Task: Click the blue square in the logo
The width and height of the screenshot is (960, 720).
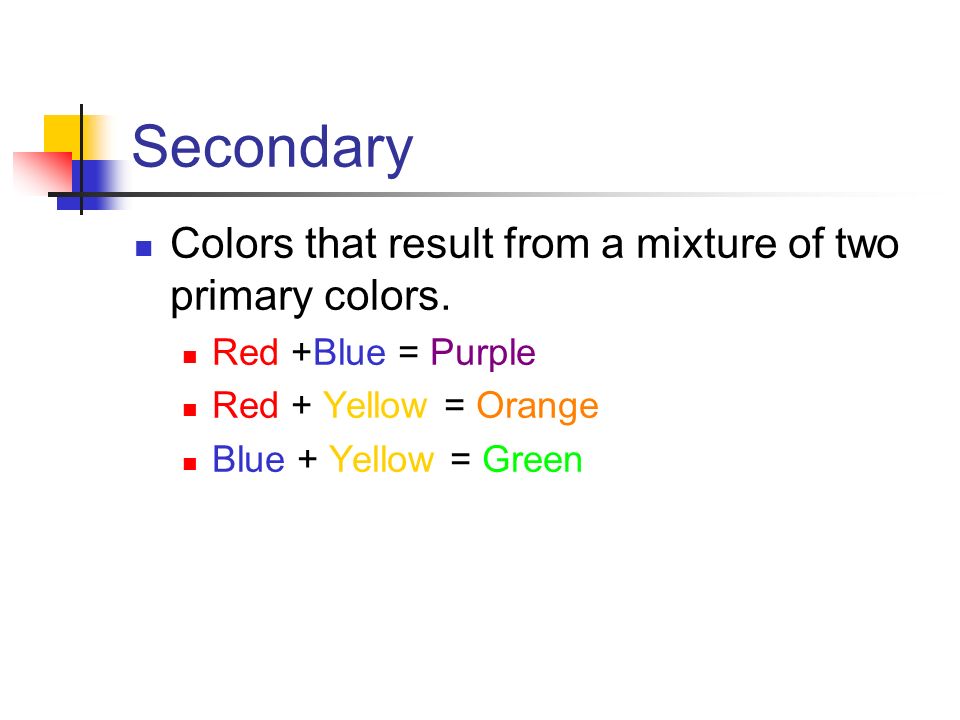Action: (x=92, y=185)
